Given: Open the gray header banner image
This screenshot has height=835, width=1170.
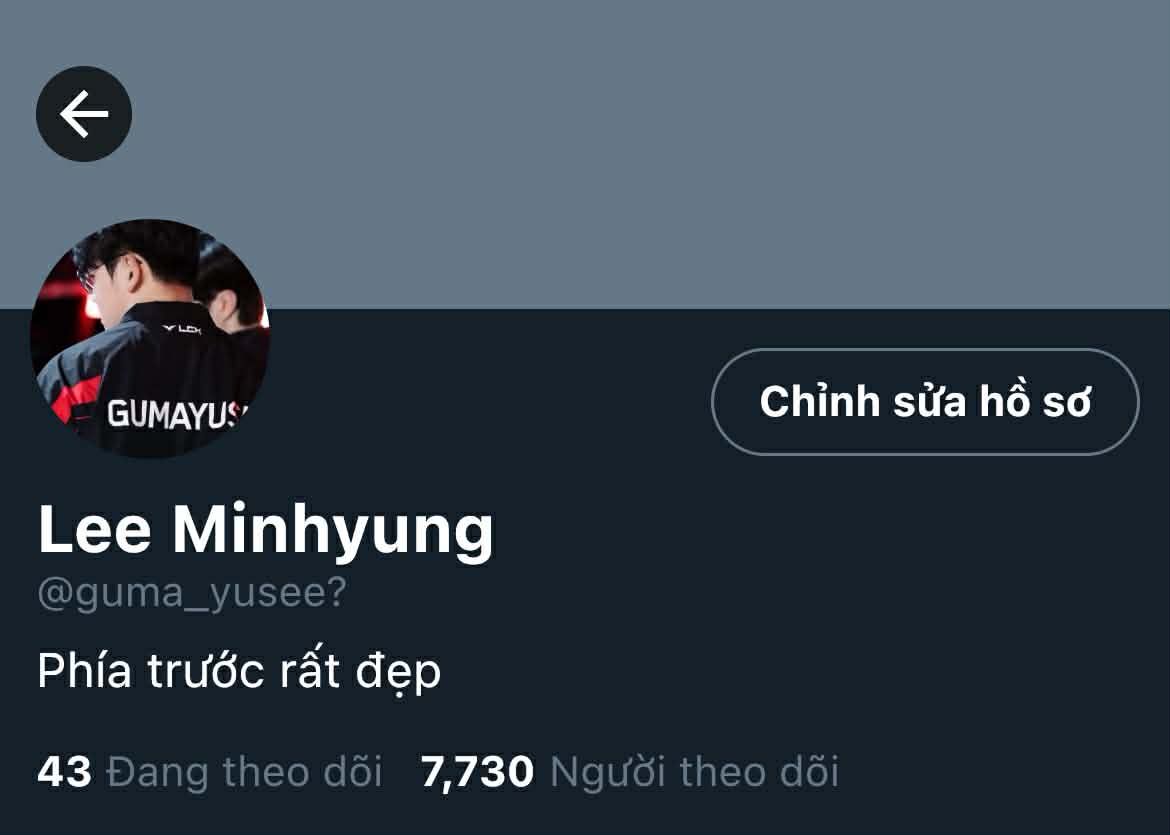Looking at the screenshot, I should point(585,154).
